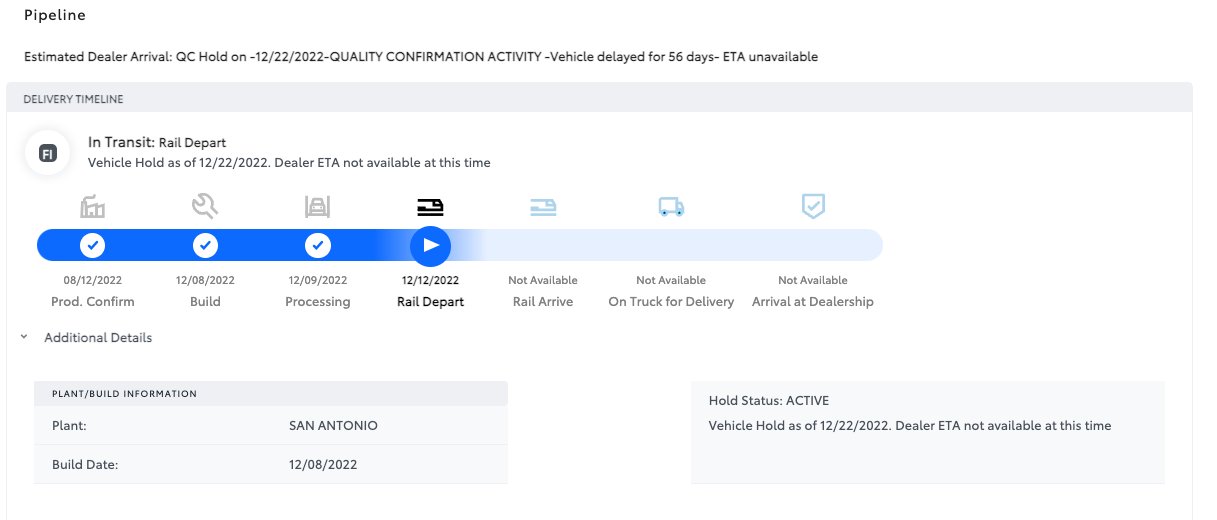Viewport: 1217px width, 520px height.
Task: Click the Additional Details label
Action: tap(98, 338)
